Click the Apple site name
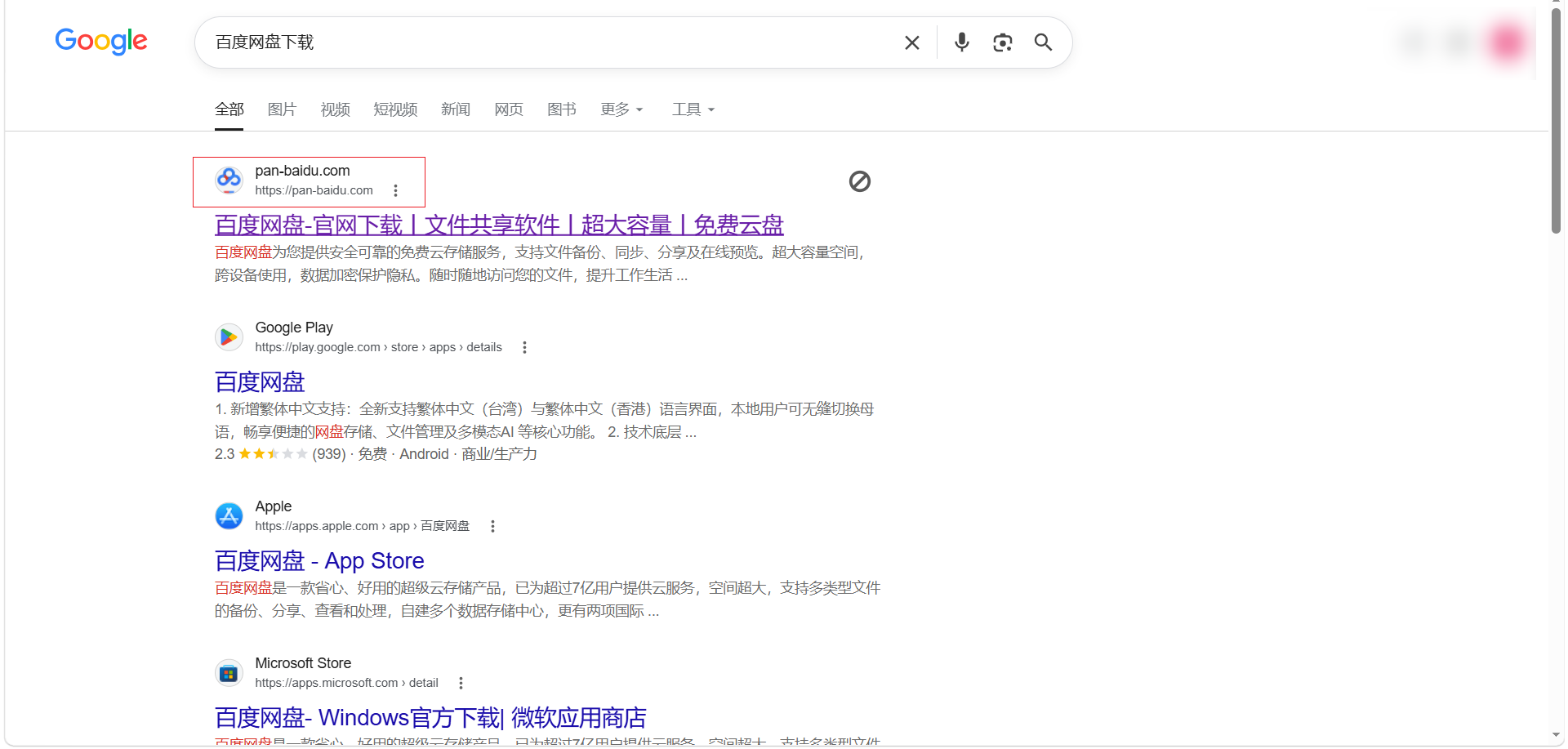1568x749 pixels. (x=274, y=506)
